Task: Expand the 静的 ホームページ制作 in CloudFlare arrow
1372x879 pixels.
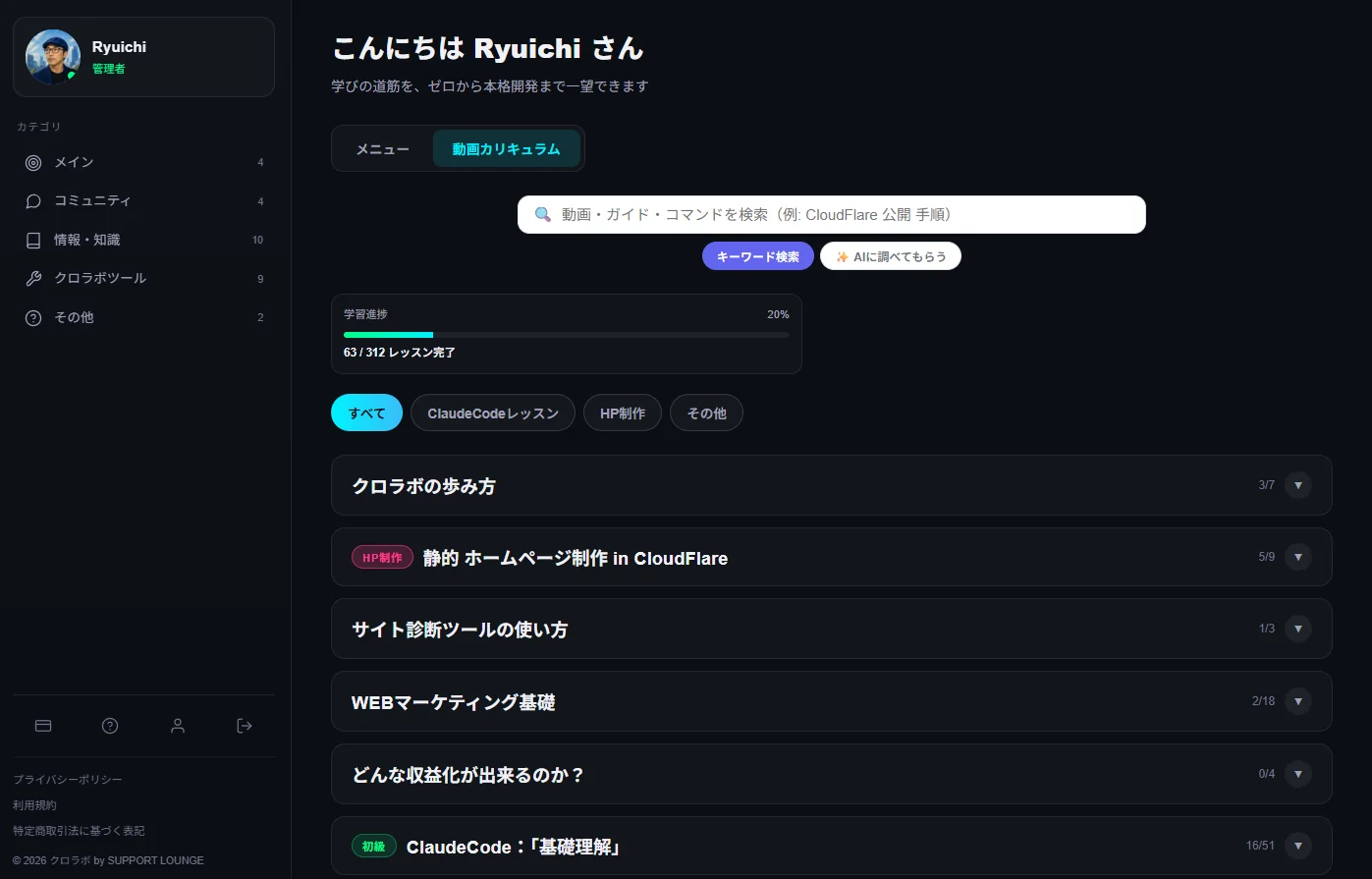Action: coord(1298,557)
